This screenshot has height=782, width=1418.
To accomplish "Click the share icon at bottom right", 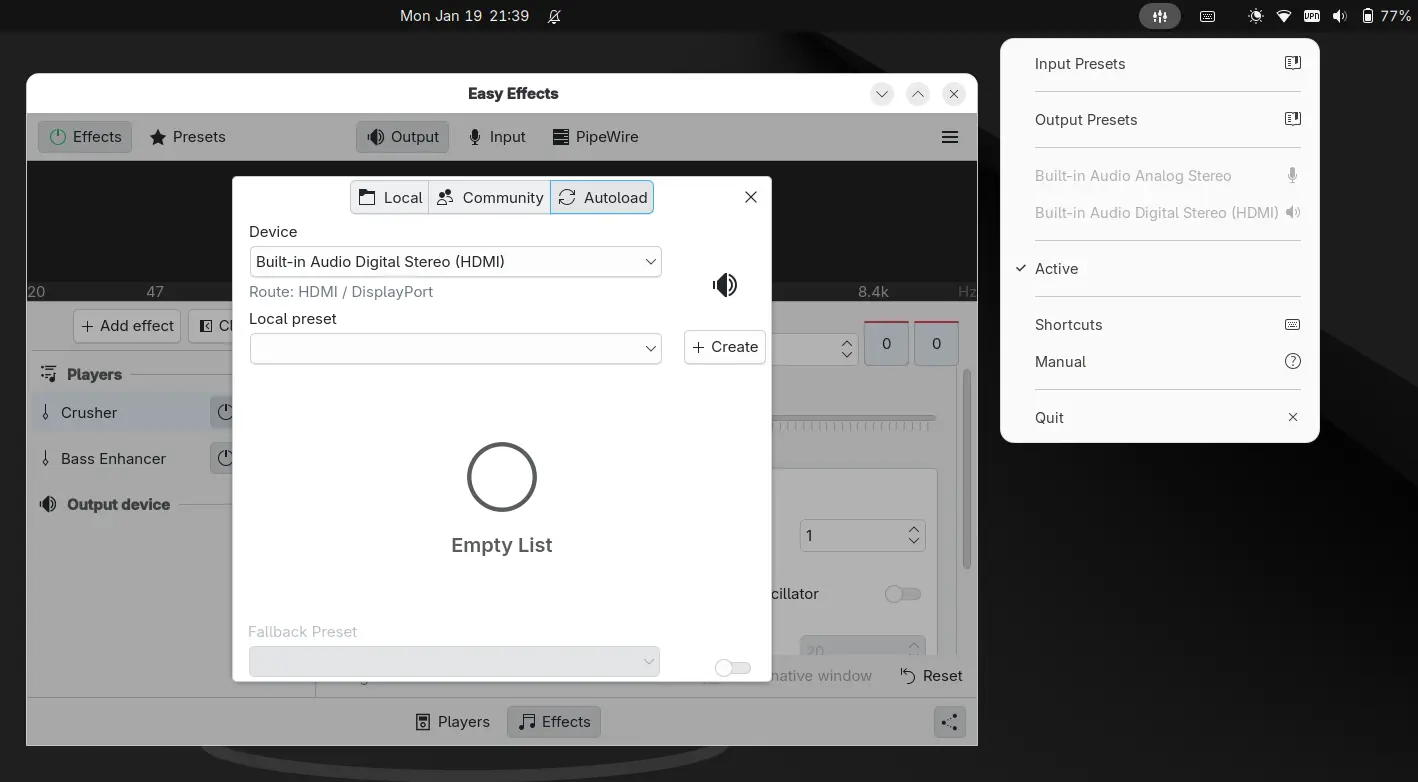I will [x=949, y=722].
